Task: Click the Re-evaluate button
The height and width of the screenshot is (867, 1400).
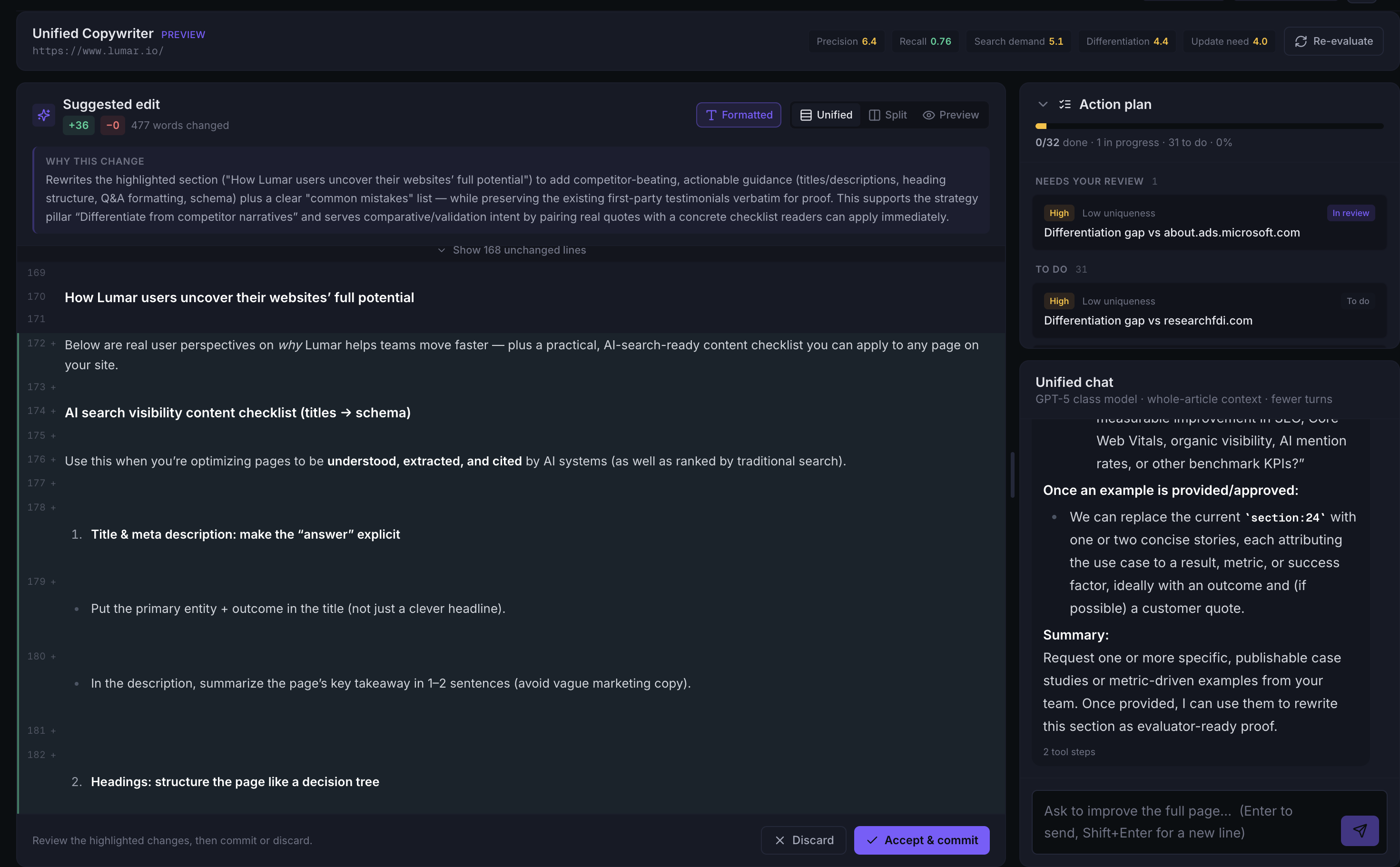Action: click(1333, 41)
